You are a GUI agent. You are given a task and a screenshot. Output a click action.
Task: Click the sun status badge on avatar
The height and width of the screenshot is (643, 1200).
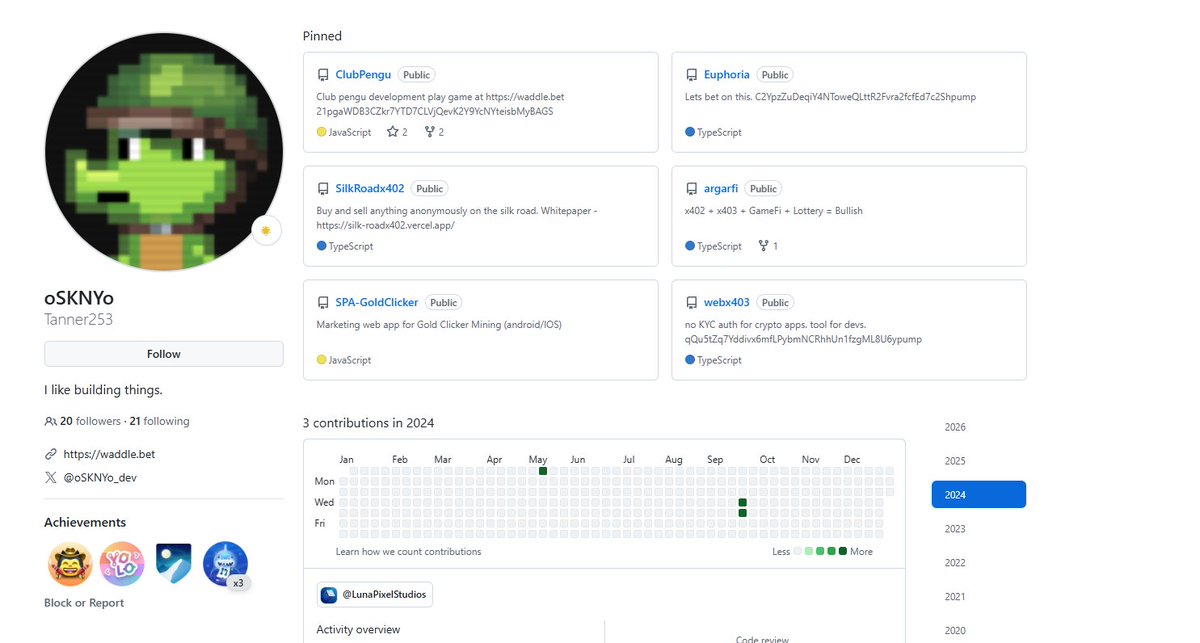(266, 230)
